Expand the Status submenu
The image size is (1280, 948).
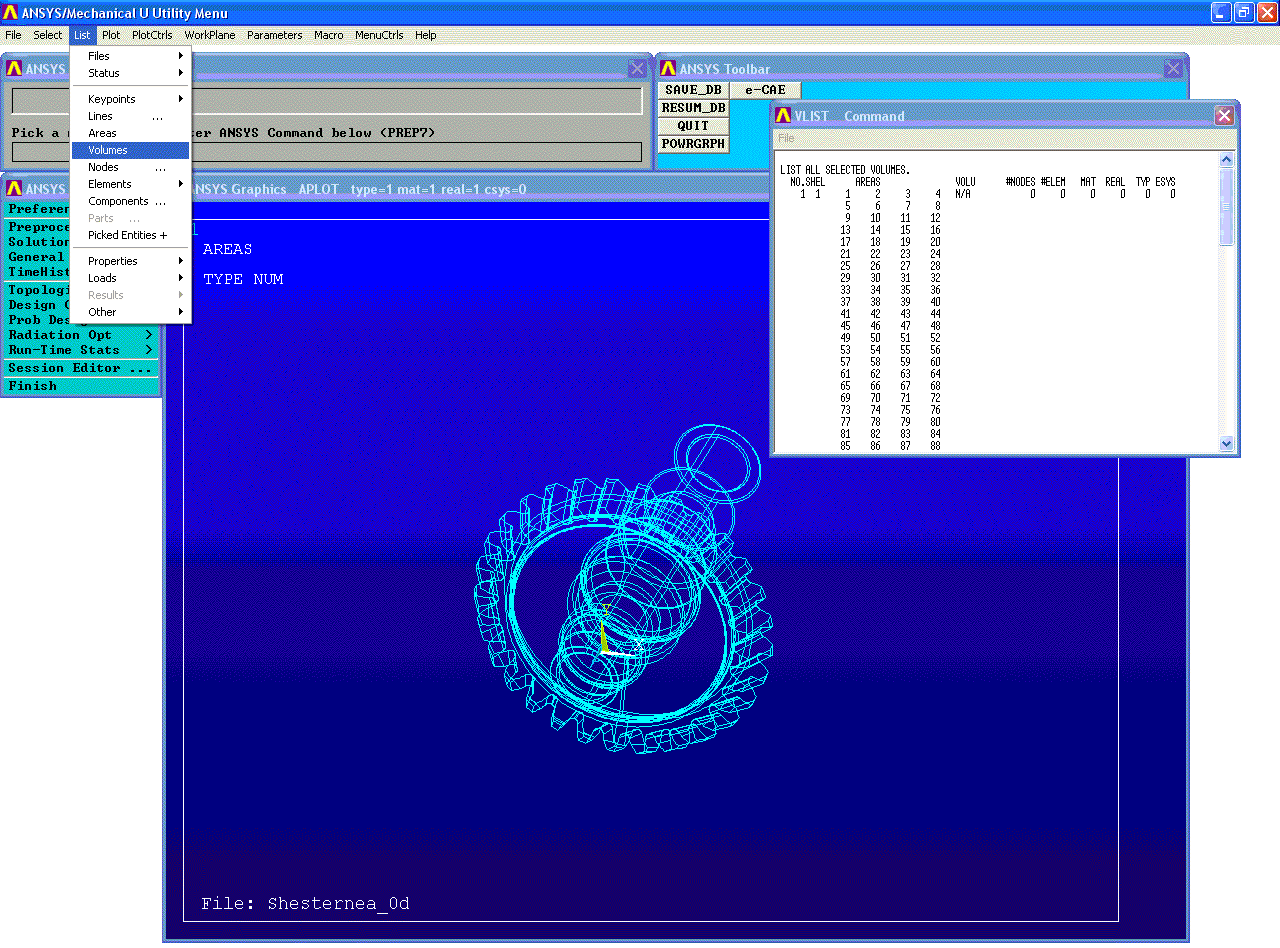click(130, 73)
